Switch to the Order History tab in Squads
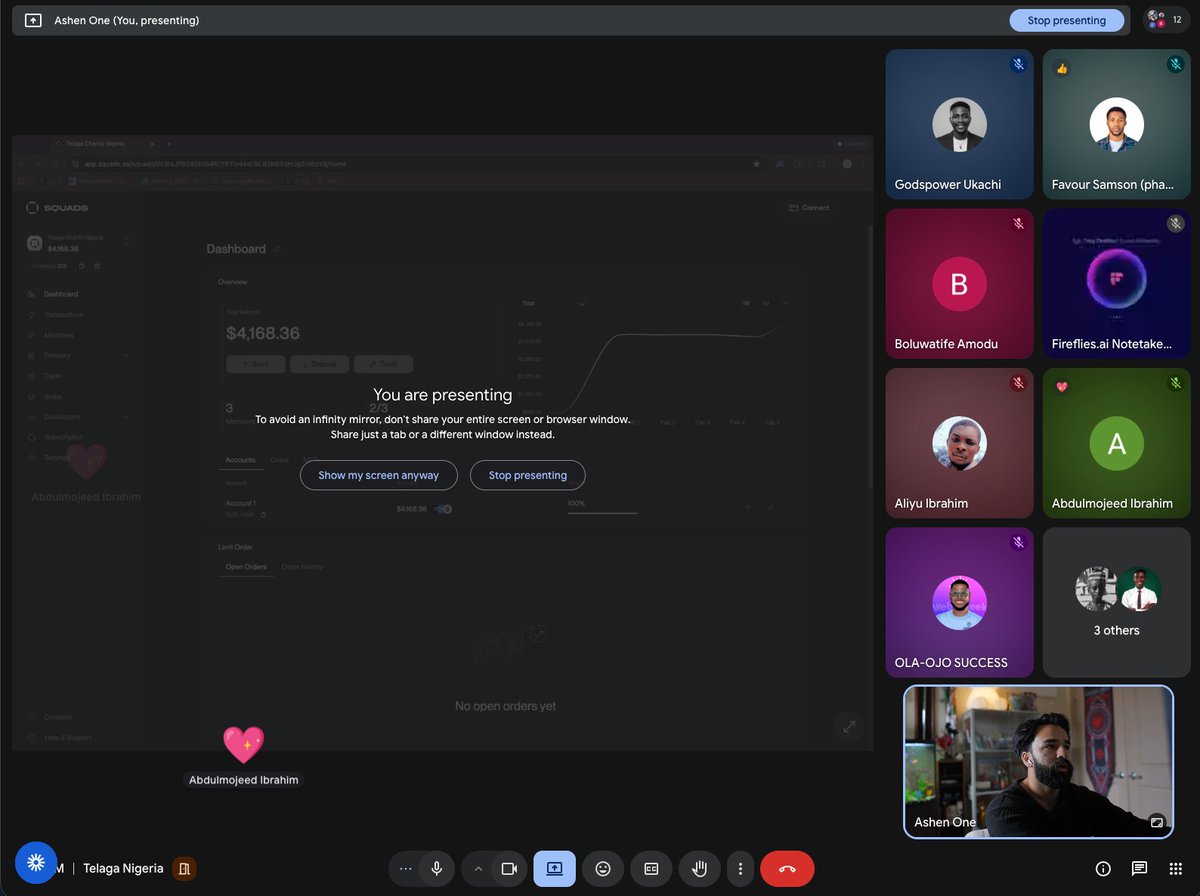 [302, 567]
